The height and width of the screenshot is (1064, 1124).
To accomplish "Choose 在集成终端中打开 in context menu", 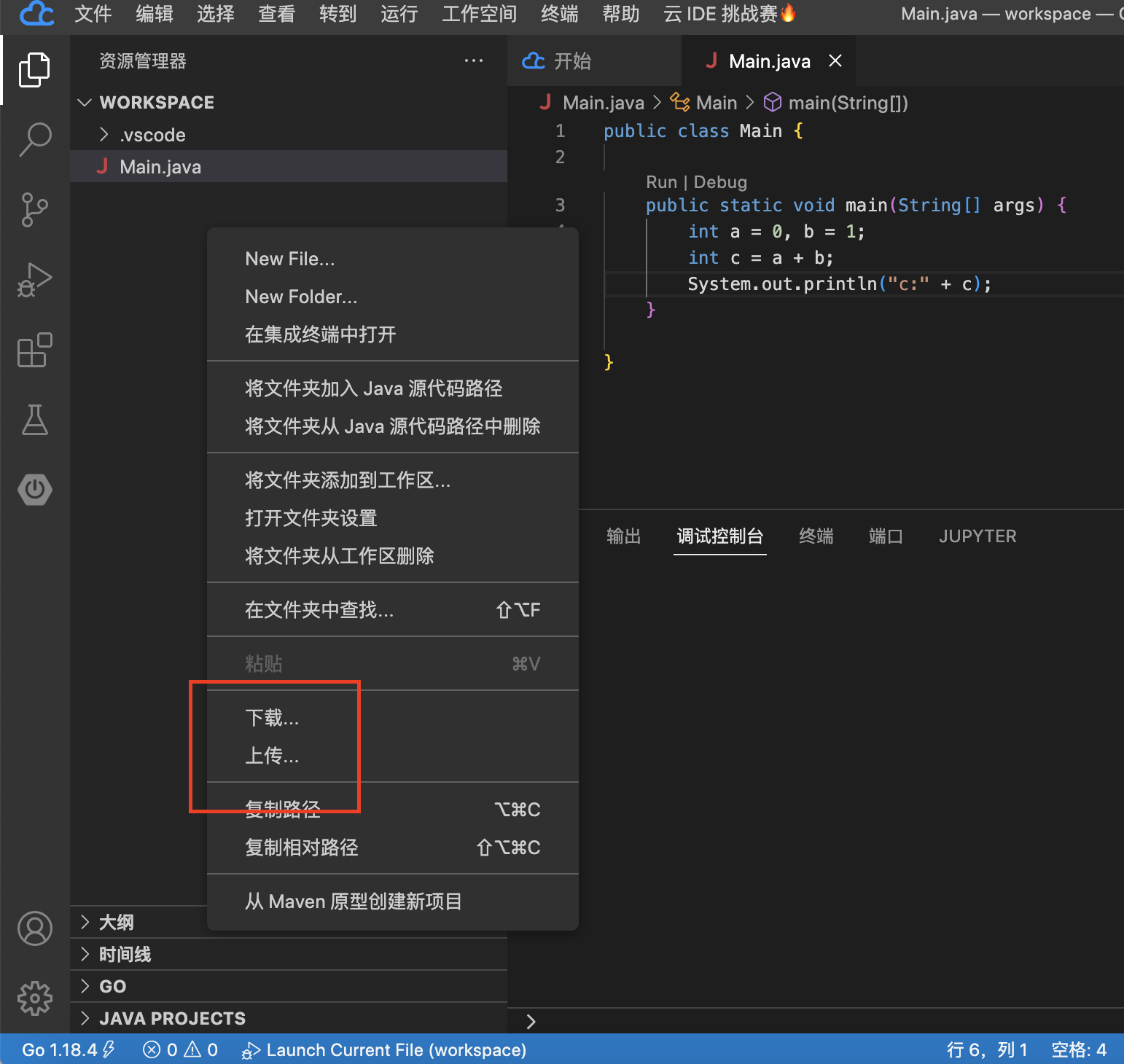I will point(393,335).
